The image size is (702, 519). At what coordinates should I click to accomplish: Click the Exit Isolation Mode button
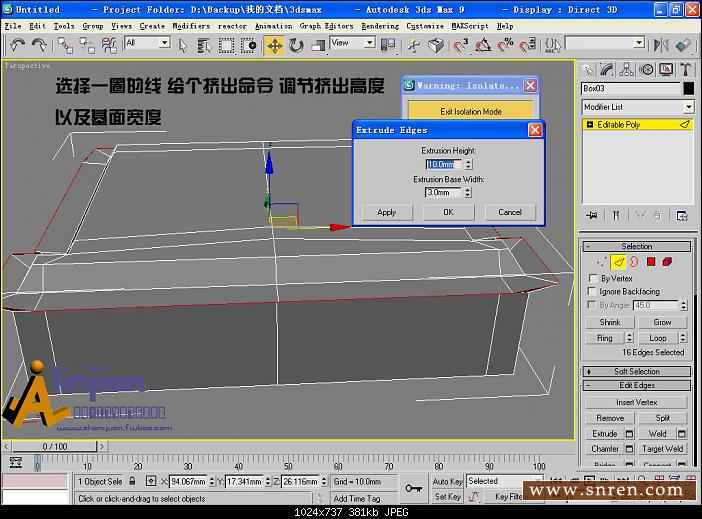click(x=470, y=111)
